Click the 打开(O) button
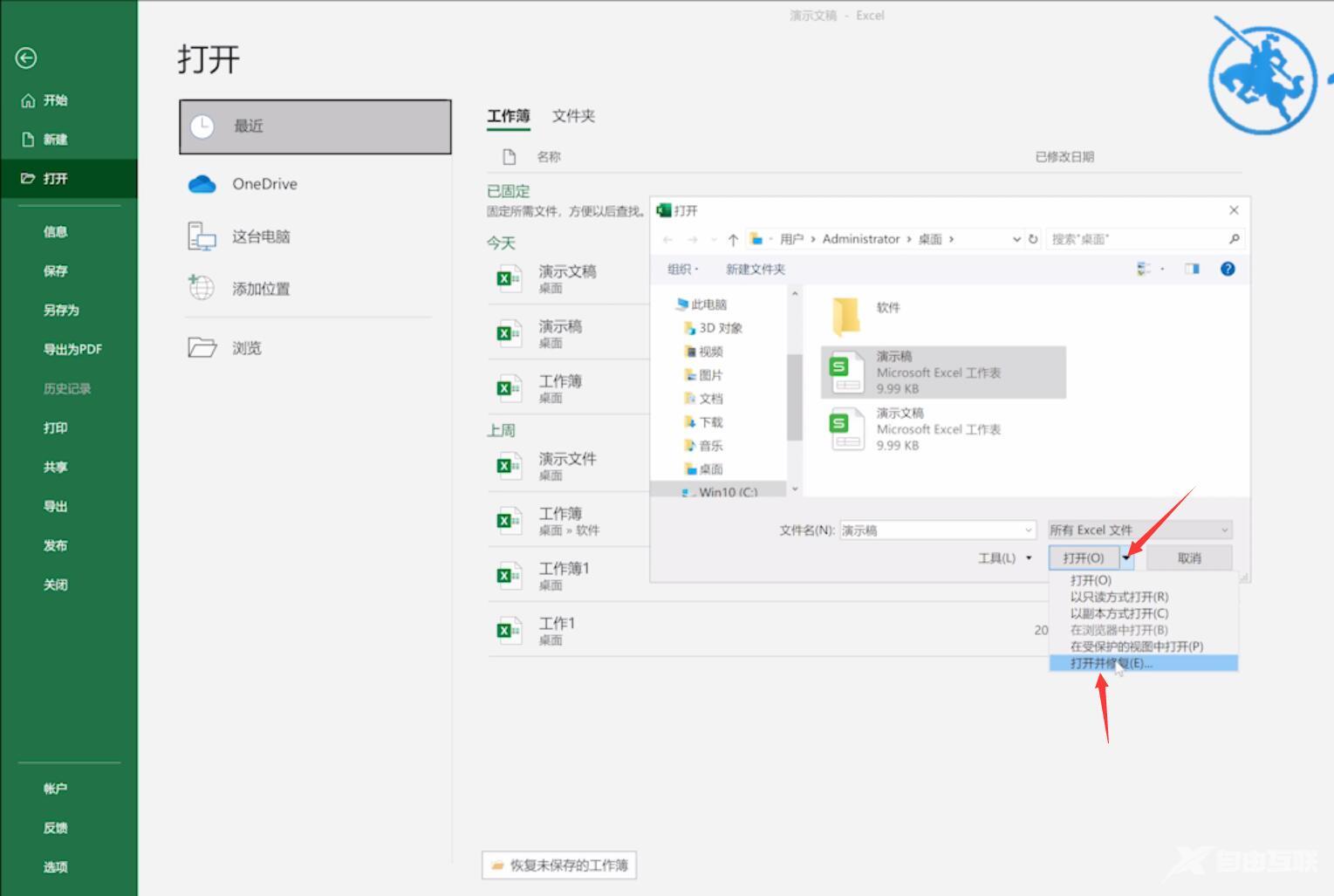1334x896 pixels. click(x=1084, y=558)
